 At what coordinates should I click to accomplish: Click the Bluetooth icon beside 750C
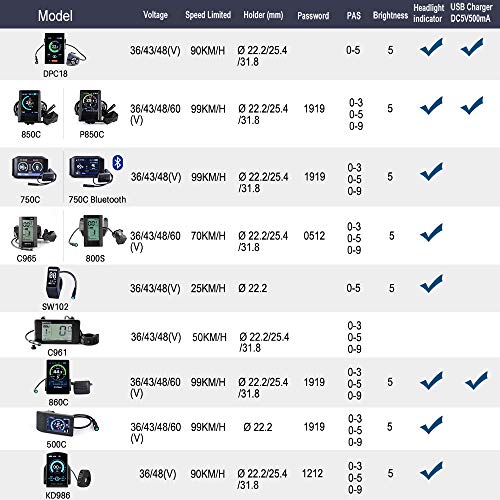coord(117,163)
